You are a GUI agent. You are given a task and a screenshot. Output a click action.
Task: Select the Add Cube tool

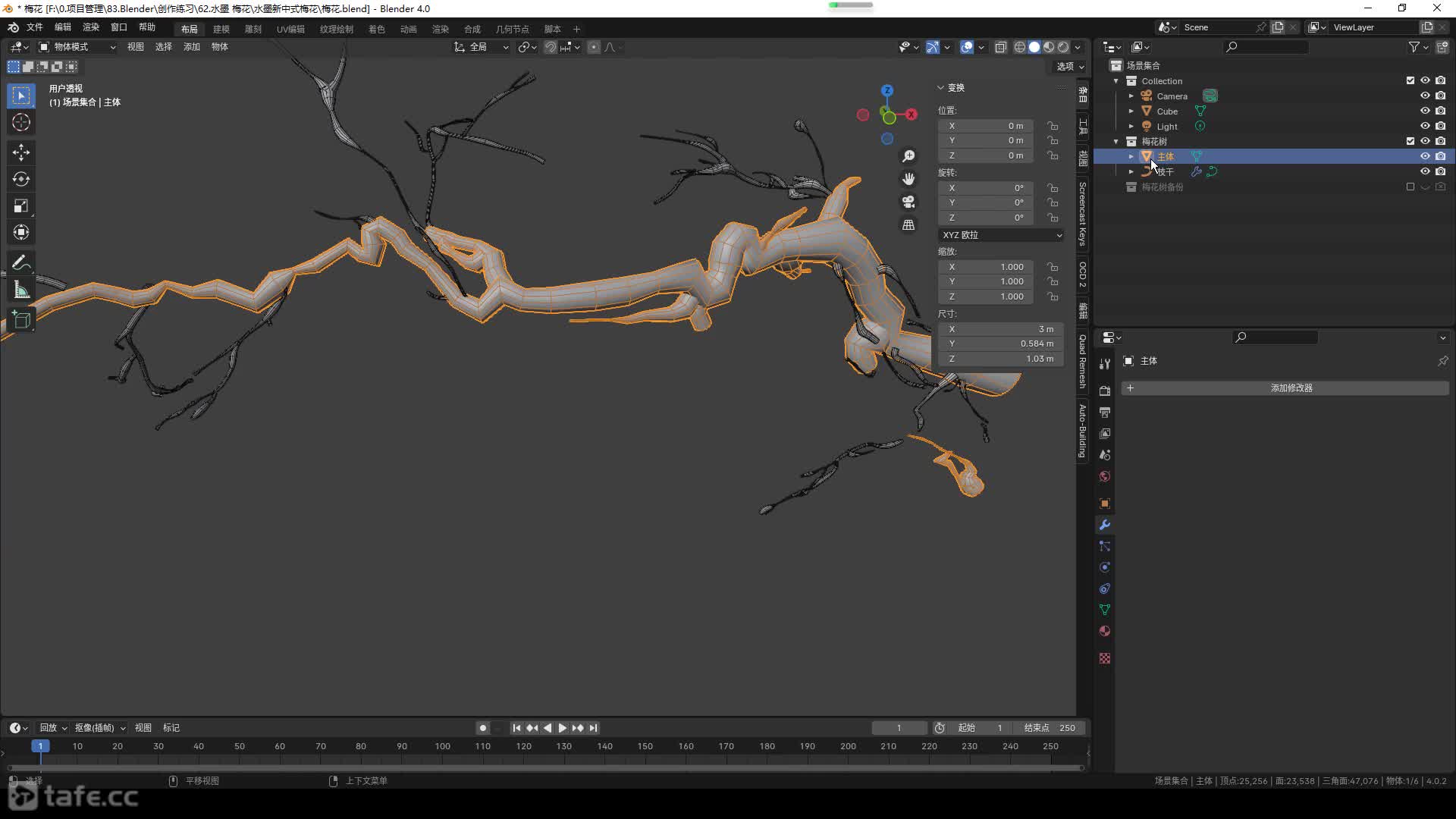(21, 320)
